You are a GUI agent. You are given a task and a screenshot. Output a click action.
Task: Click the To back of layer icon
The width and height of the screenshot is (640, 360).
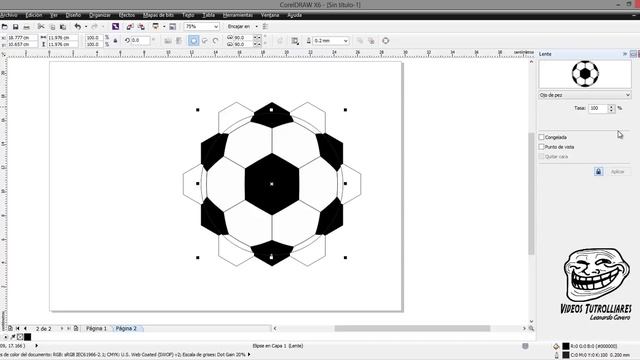tap(371, 40)
